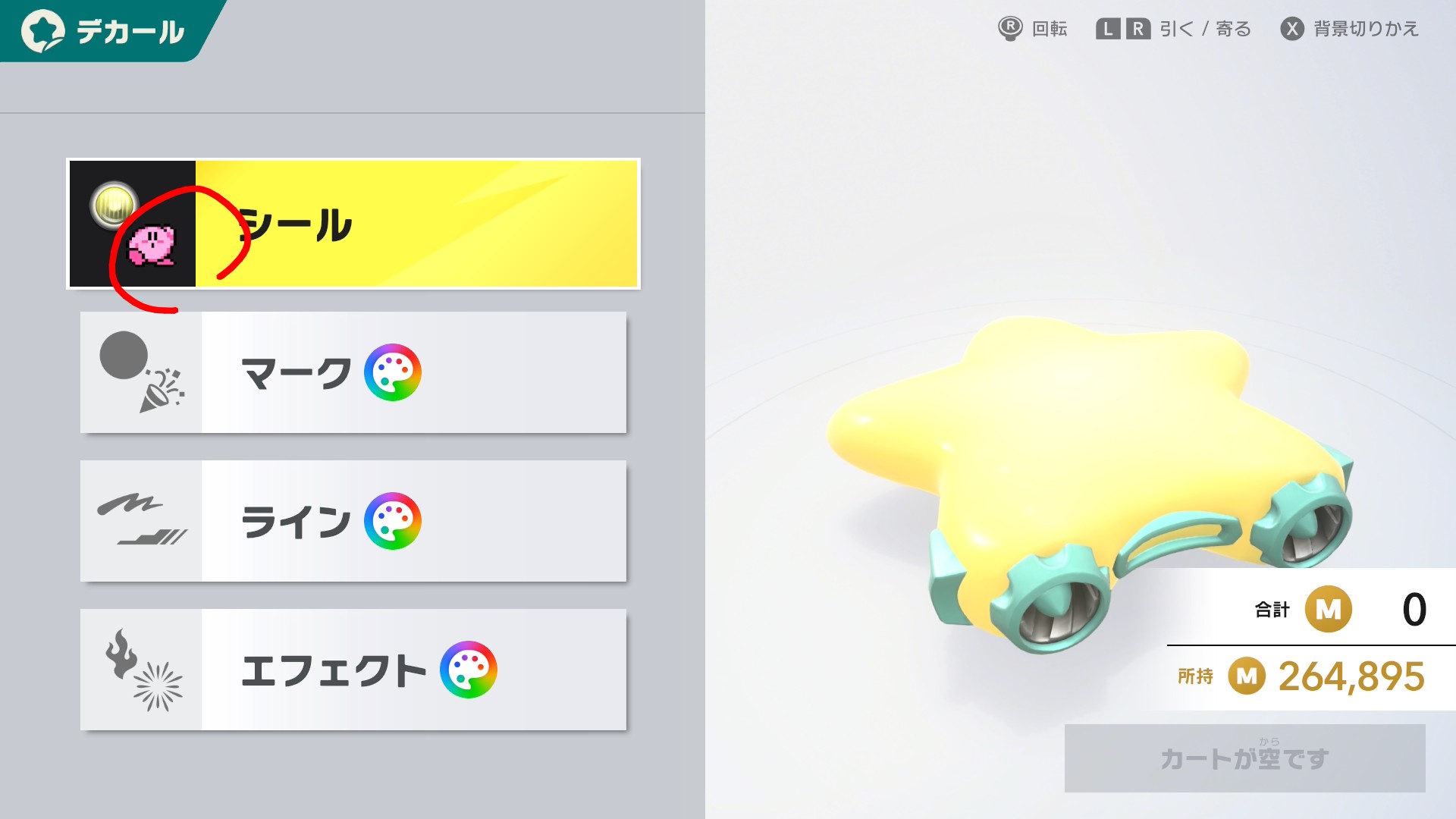Open the ライン menu item
The image size is (1456, 819).
pyautogui.click(x=353, y=521)
